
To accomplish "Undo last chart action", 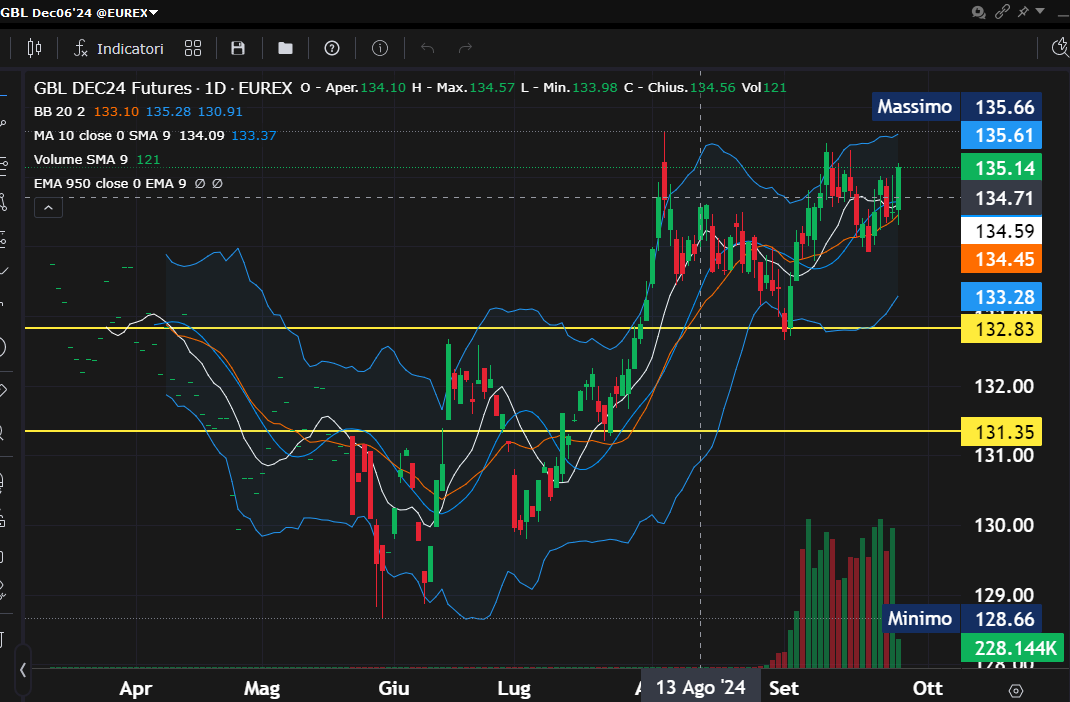I will pos(427,48).
